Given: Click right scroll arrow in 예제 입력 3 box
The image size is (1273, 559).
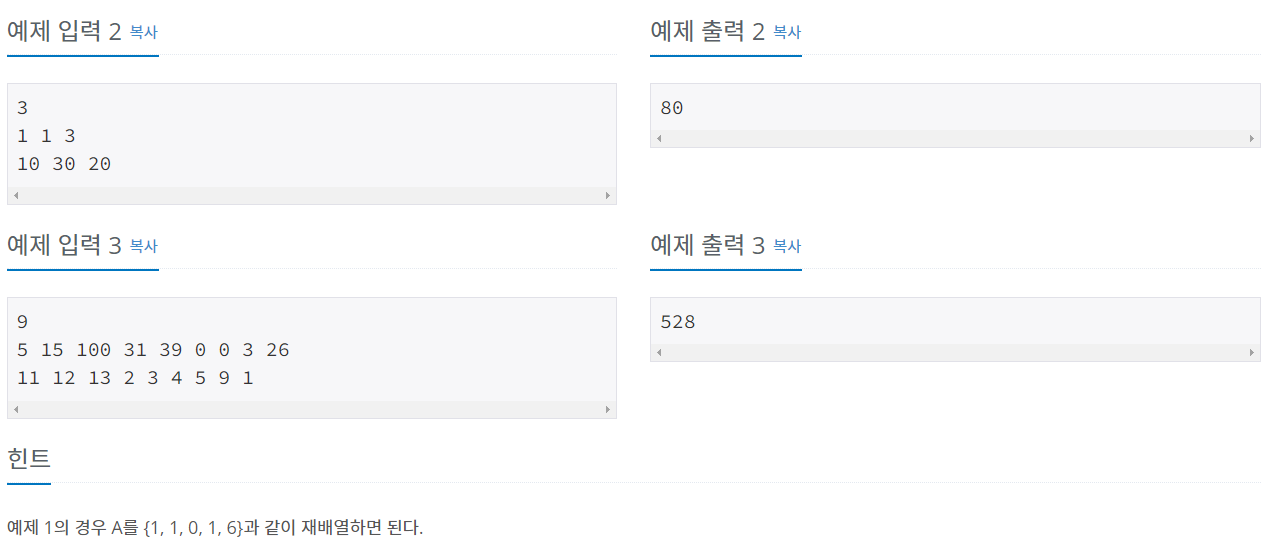Looking at the screenshot, I should pyautogui.click(x=608, y=409).
